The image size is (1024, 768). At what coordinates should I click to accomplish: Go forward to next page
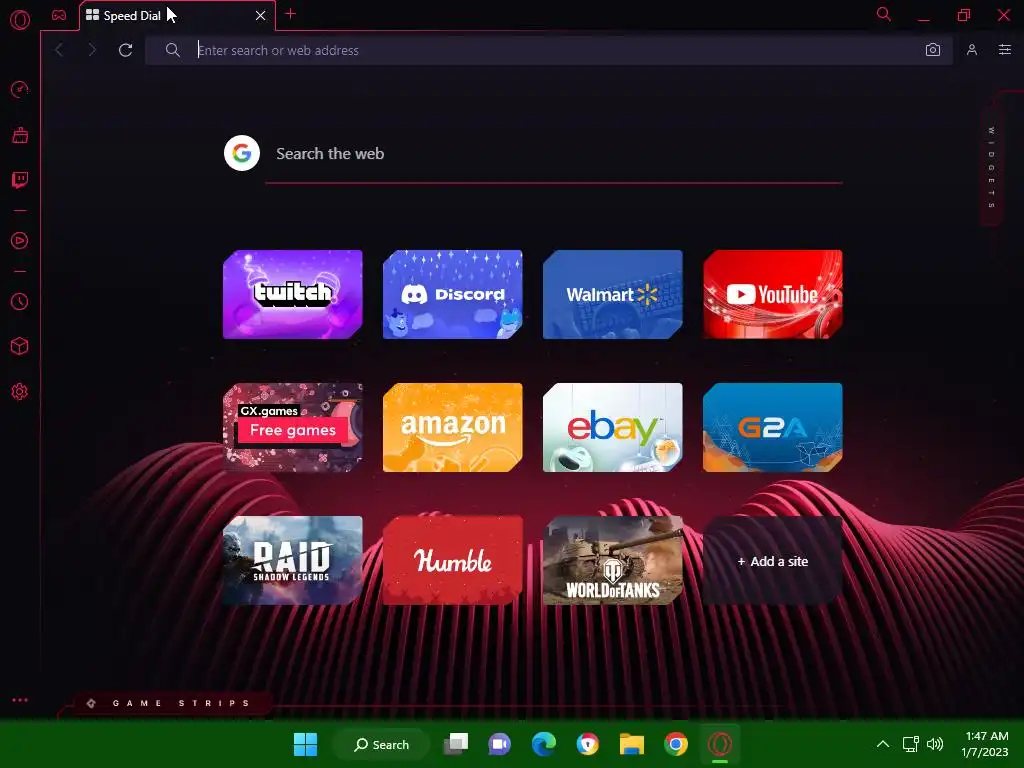click(92, 50)
